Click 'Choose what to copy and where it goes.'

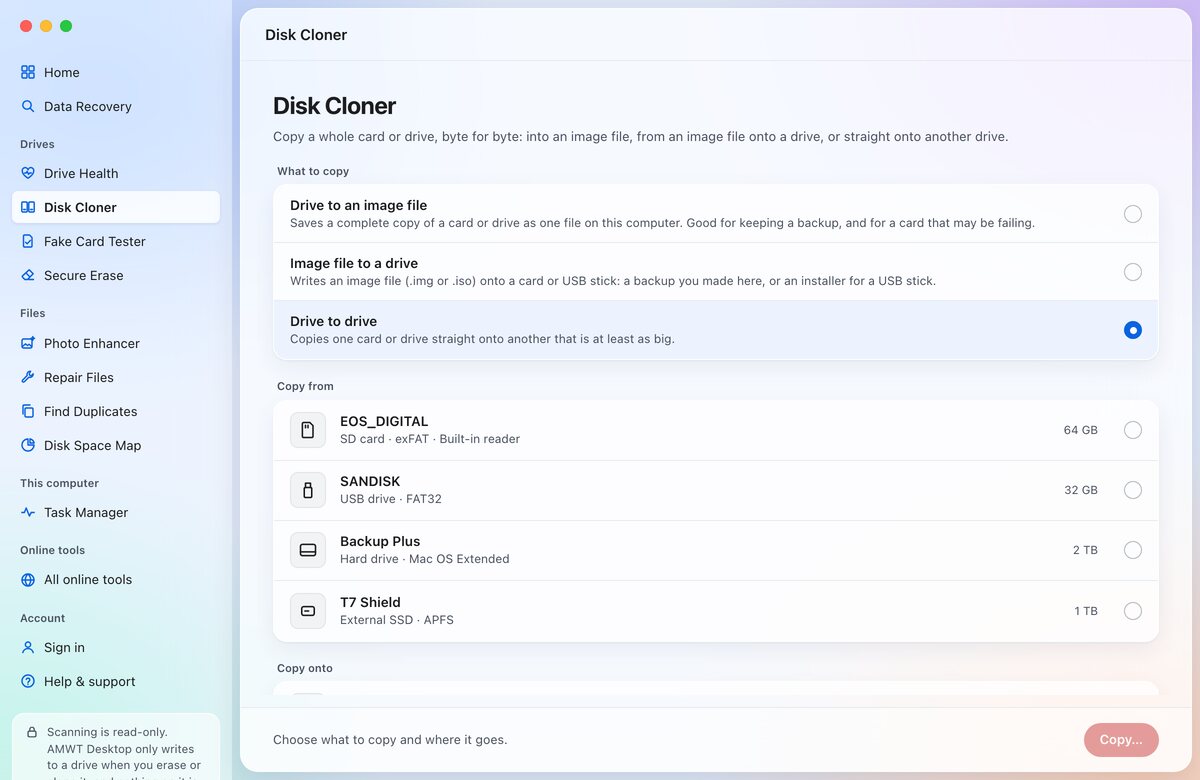coord(390,740)
